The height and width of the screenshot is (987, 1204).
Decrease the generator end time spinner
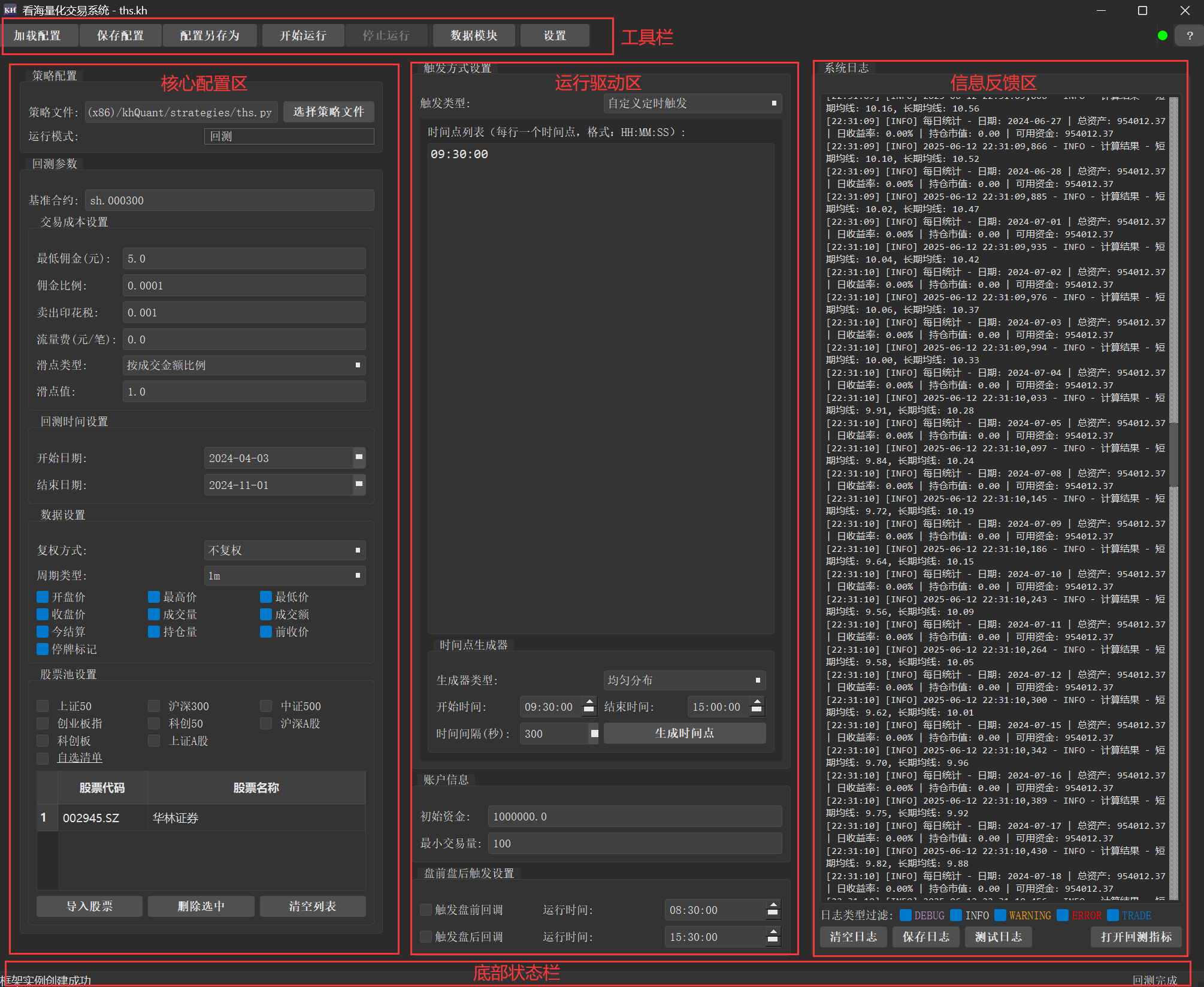click(757, 711)
